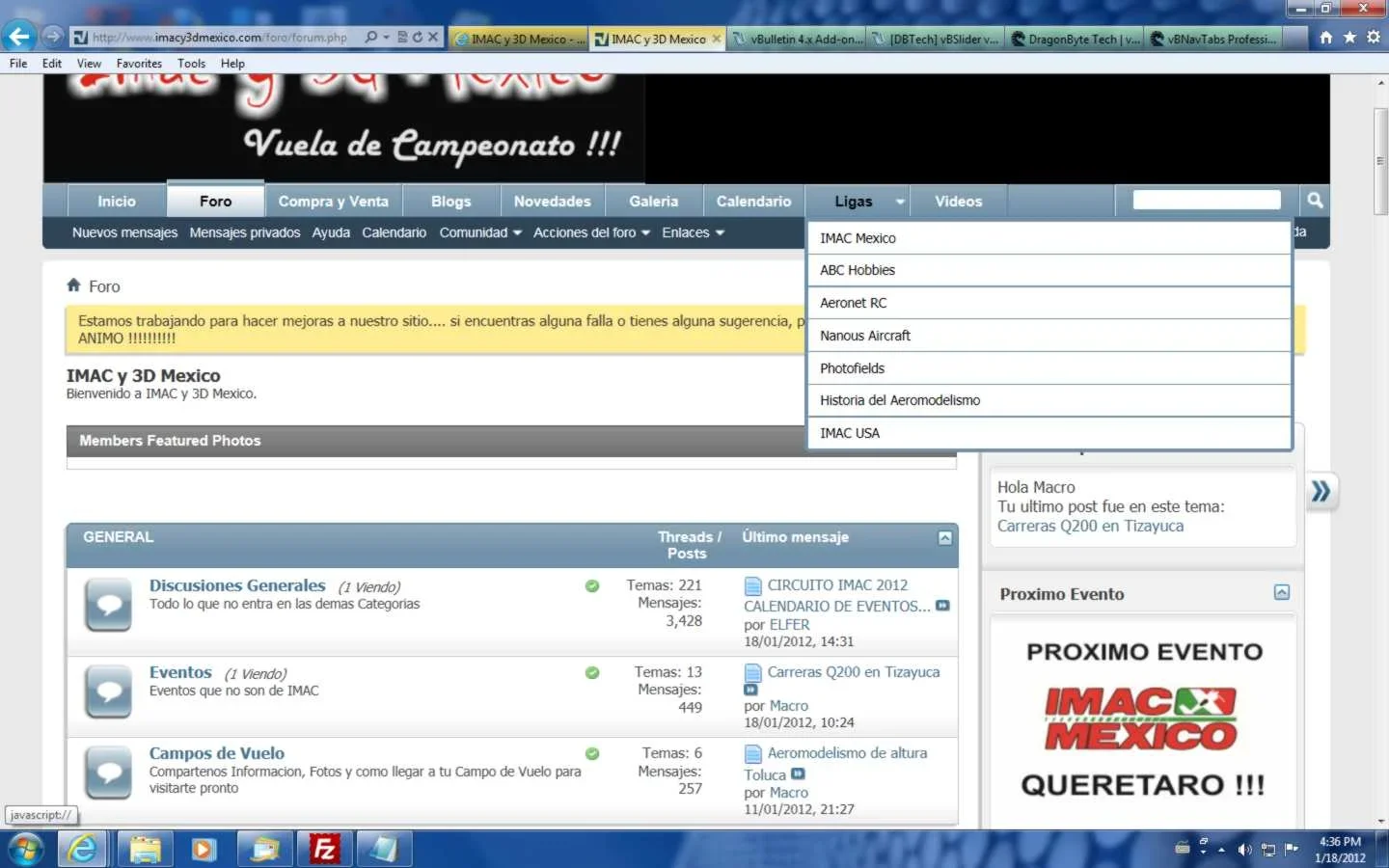Open ELFER user profile link
The height and width of the screenshot is (868, 1389).
pos(790,624)
